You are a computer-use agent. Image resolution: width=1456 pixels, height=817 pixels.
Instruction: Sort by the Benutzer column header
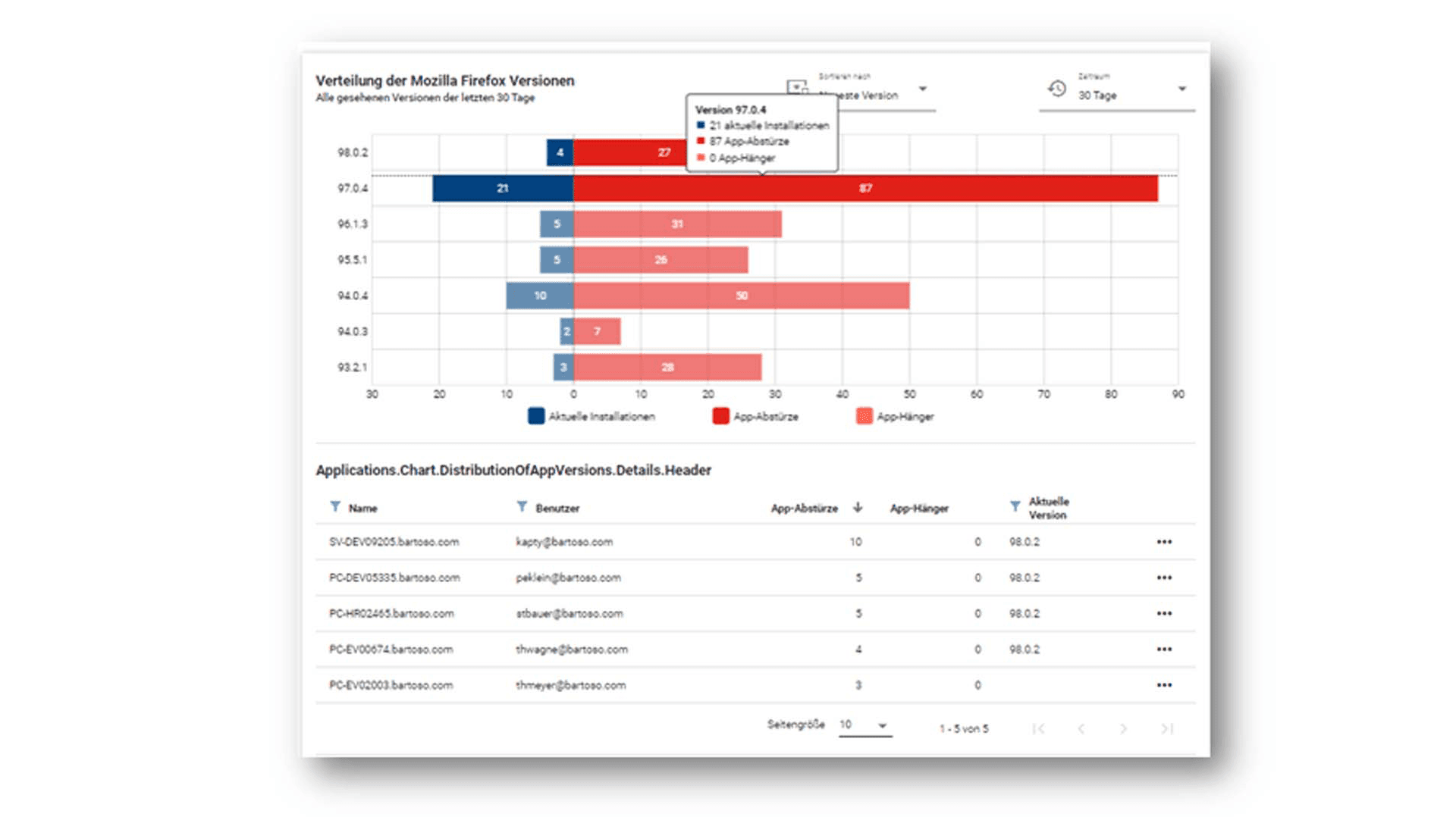tap(557, 508)
